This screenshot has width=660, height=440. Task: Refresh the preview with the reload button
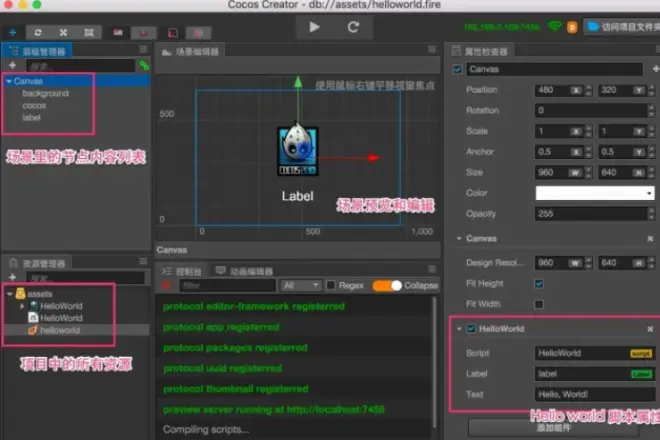coord(353,27)
